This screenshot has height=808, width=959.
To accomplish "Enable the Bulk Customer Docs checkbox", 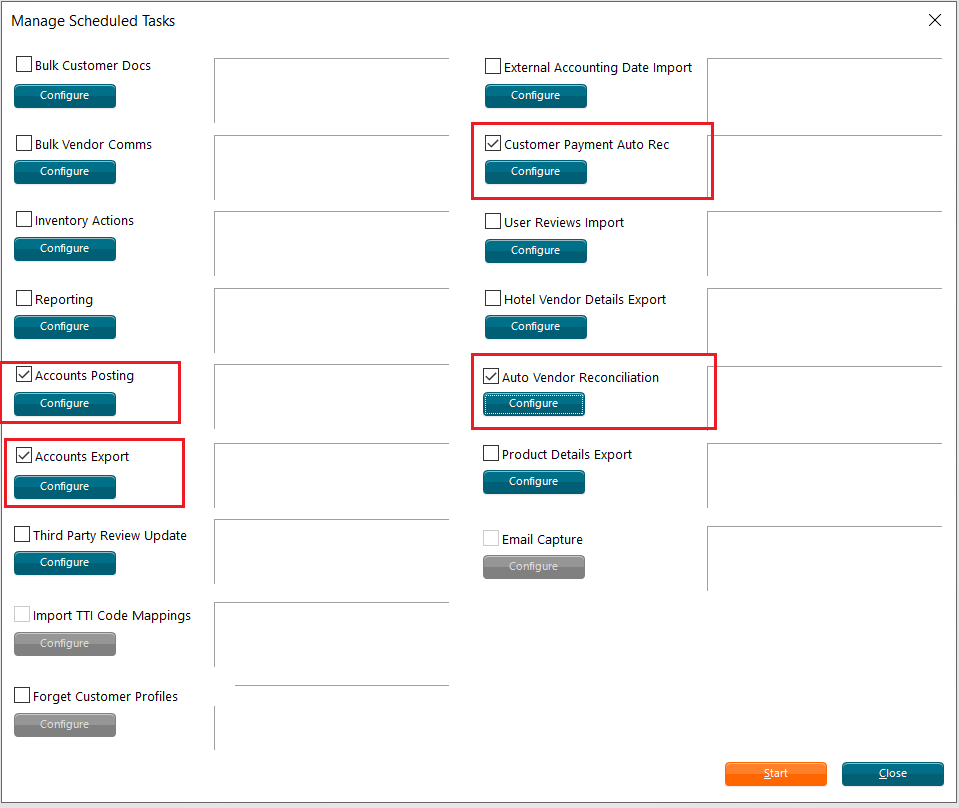I will pos(24,64).
